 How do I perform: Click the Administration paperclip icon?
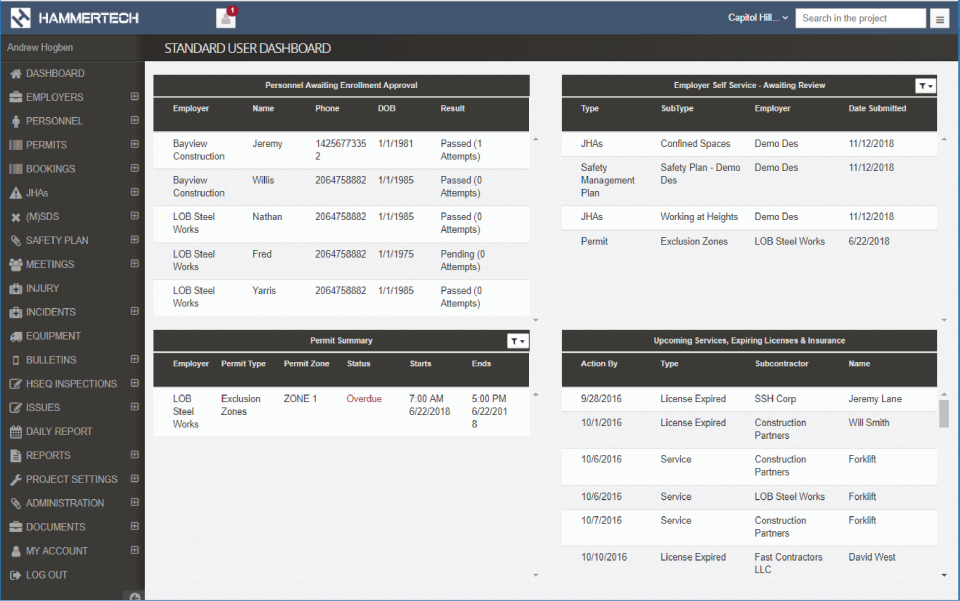coord(16,503)
